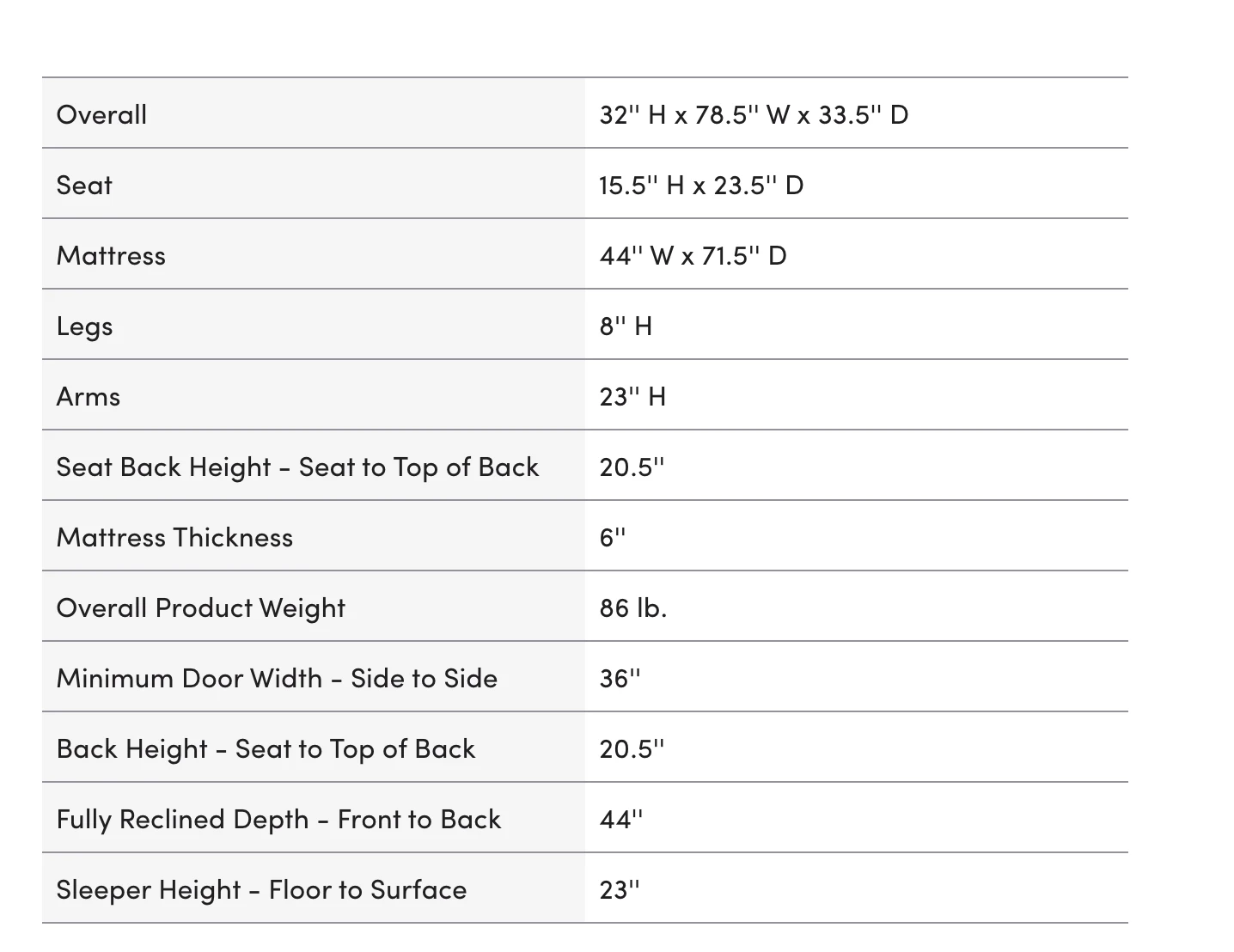The image size is (1234, 952).
Task: Click the legs height value 8'' H
Action: [x=626, y=326]
